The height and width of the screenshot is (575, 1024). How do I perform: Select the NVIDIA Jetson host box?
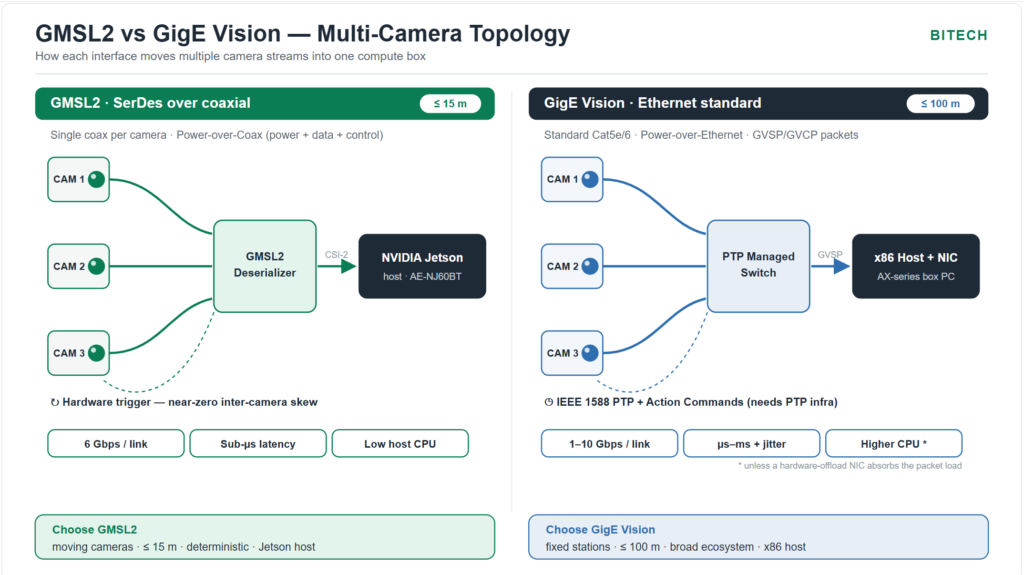(x=422, y=266)
